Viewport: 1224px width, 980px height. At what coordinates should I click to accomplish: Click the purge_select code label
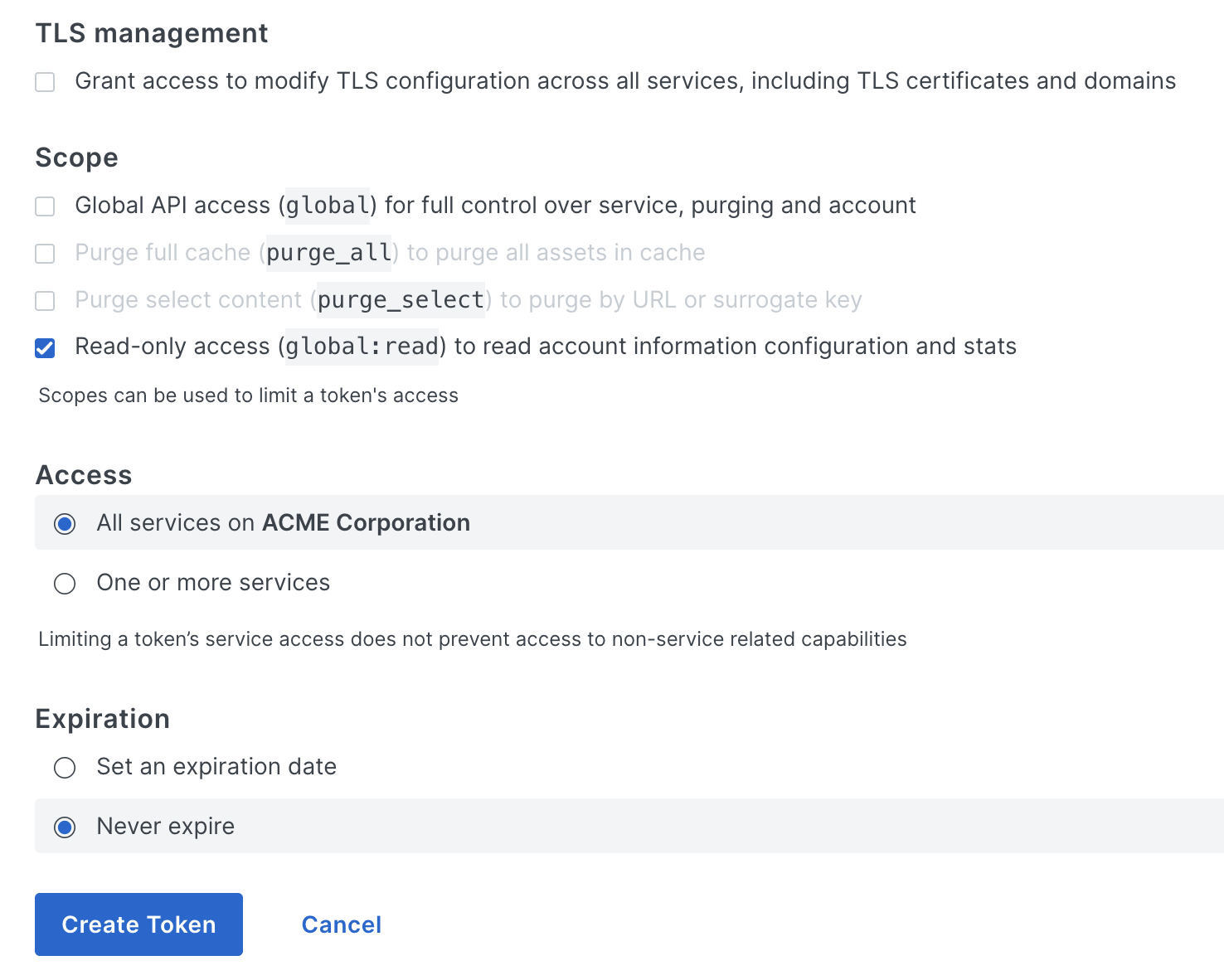[x=400, y=300]
